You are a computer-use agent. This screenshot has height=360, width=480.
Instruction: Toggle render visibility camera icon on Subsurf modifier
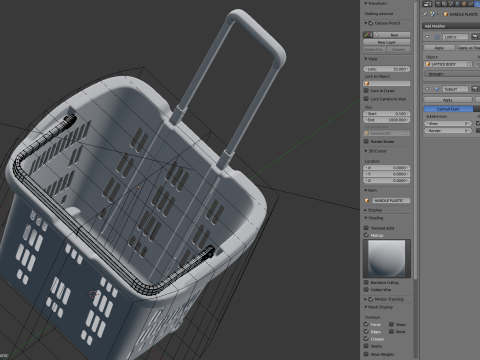point(475,89)
